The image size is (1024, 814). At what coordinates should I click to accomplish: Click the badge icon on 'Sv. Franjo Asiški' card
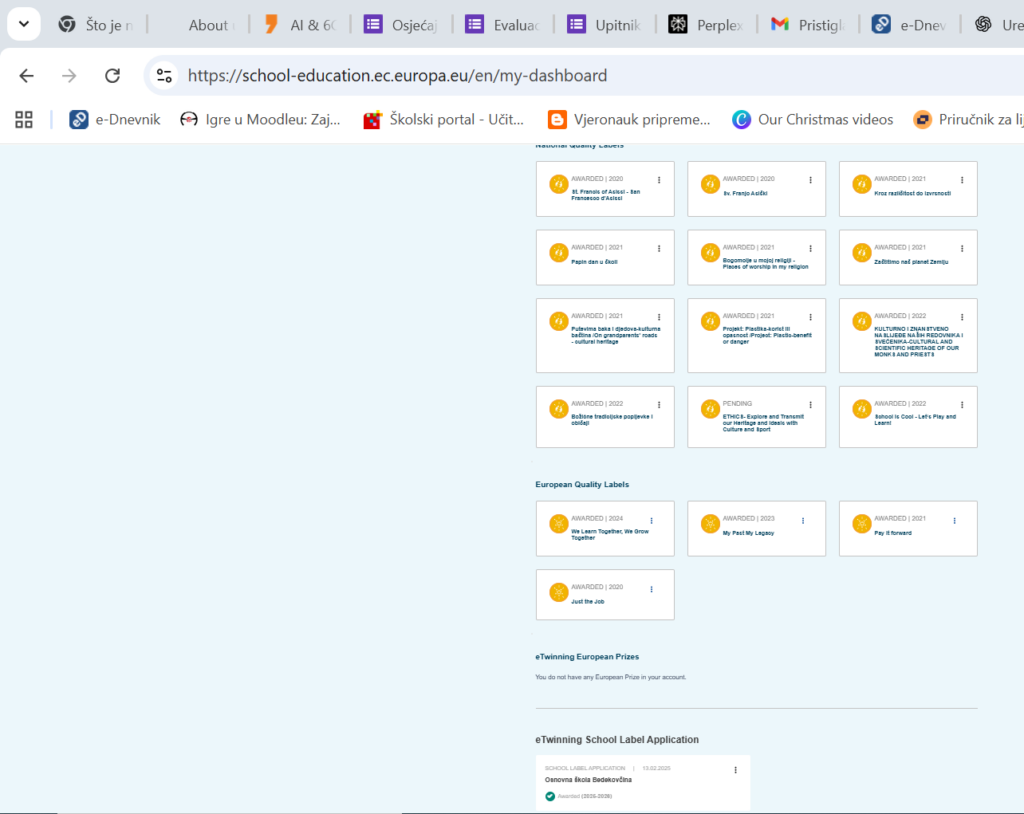pyautogui.click(x=710, y=184)
